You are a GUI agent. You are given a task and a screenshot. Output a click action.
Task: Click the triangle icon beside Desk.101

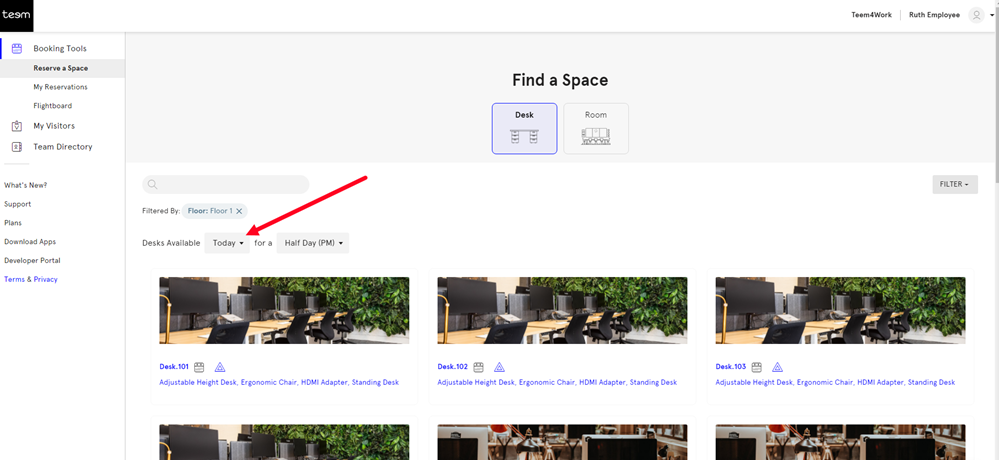click(x=220, y=367)
